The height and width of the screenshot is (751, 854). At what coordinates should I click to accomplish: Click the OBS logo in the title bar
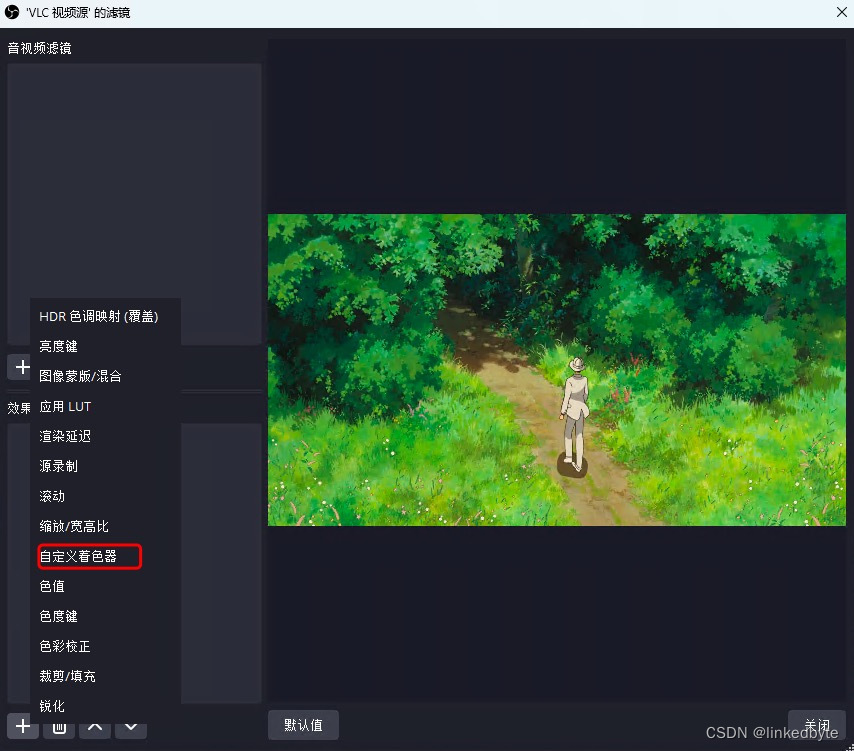pos(13,13)
